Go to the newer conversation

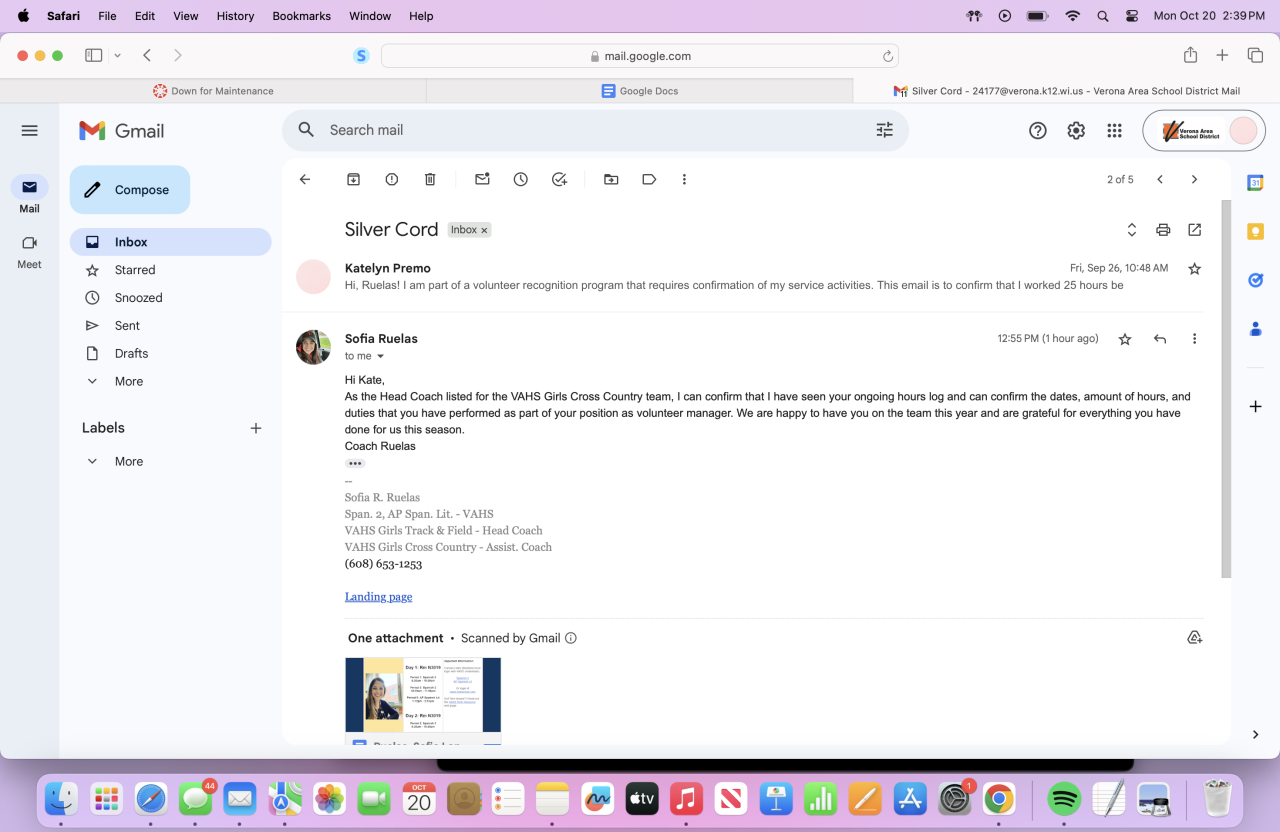pos(1160,179)
